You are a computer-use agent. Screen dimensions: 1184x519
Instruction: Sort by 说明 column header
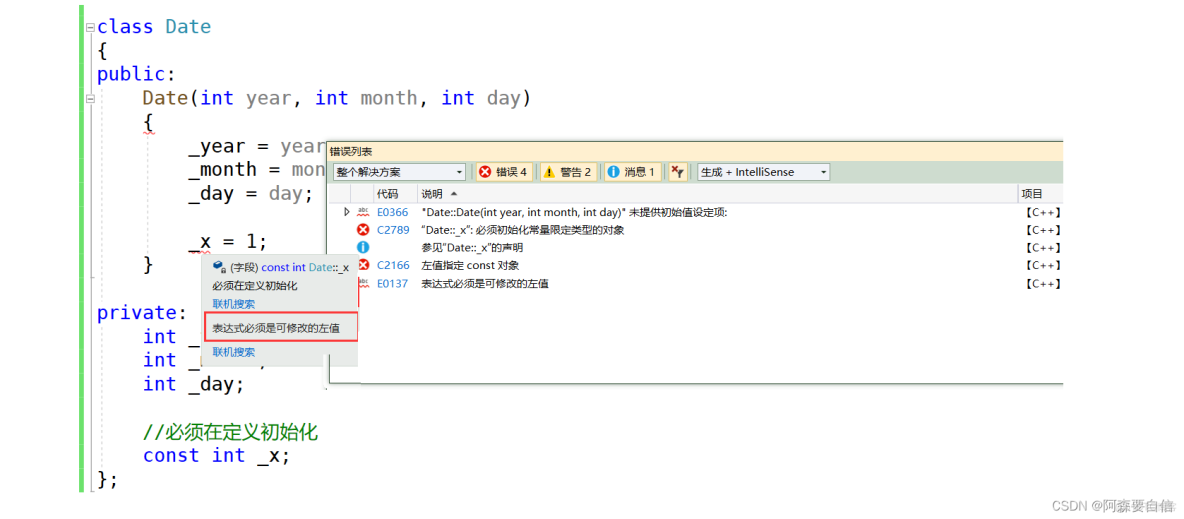[433, 194]
